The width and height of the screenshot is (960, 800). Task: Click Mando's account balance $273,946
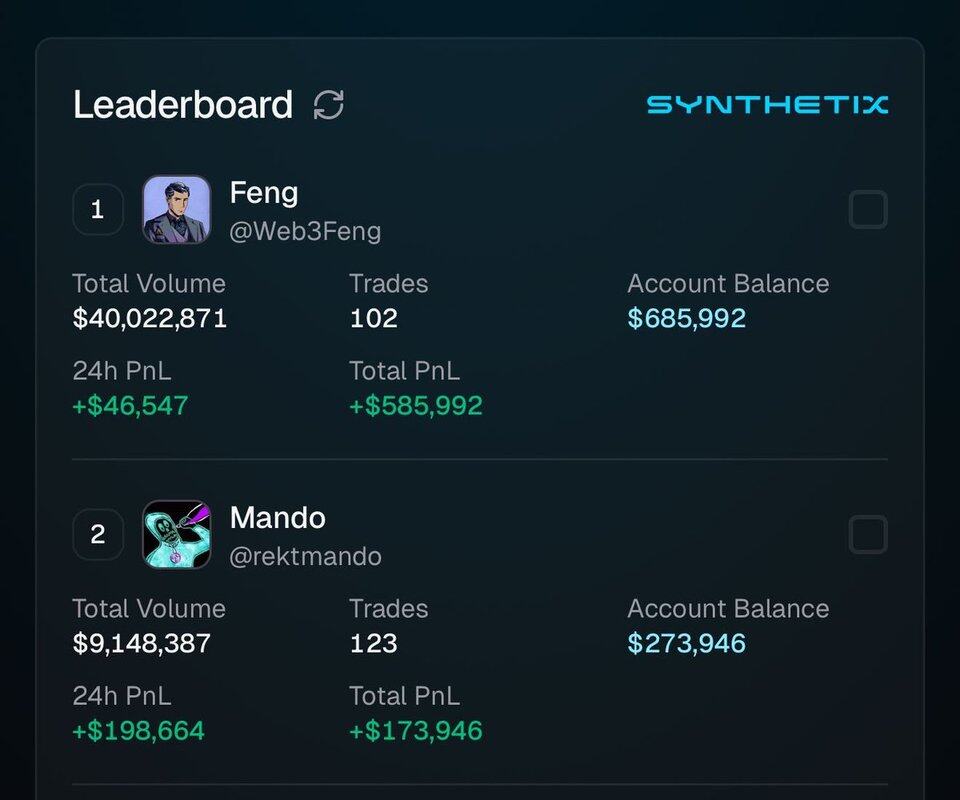[x=687, y=643]
